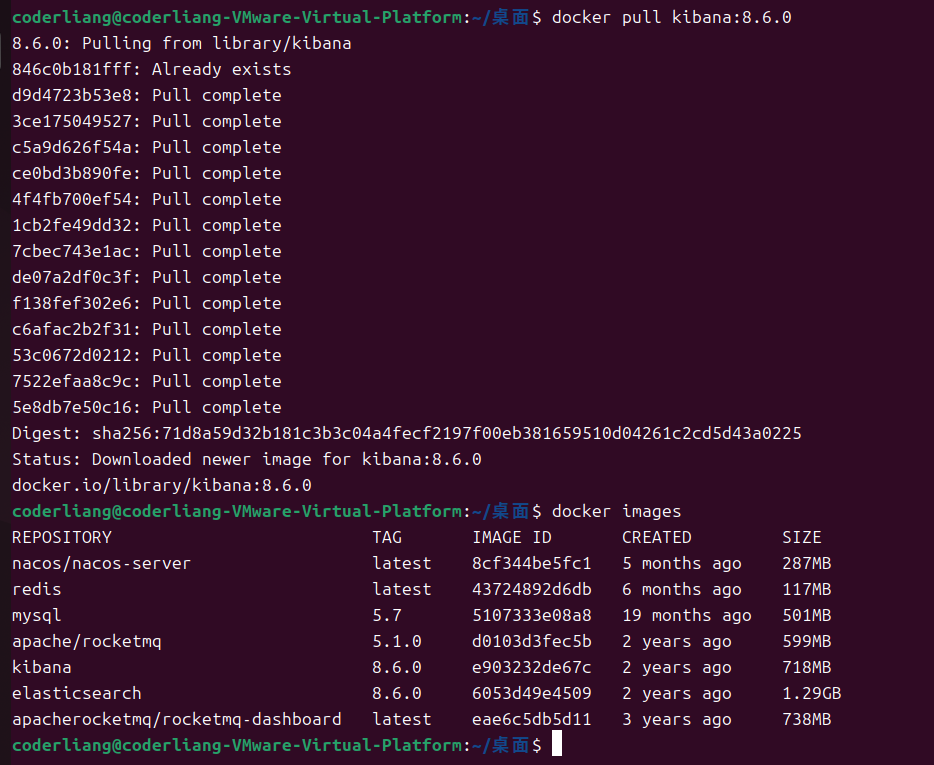The width and height of the screenshot is (934, 765).
Task: Click the '8.6.0' tag in the elasticsearch row
Action: coord(397,694)
